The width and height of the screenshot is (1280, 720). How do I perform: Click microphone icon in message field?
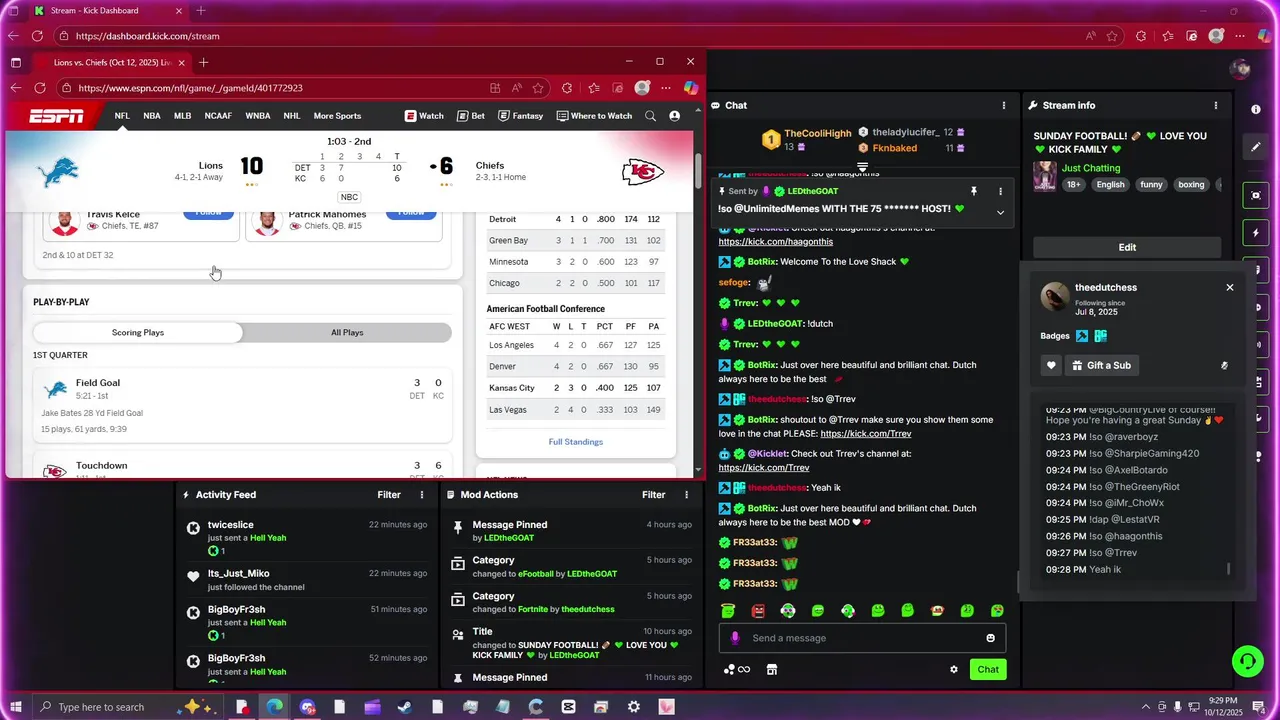735,638
